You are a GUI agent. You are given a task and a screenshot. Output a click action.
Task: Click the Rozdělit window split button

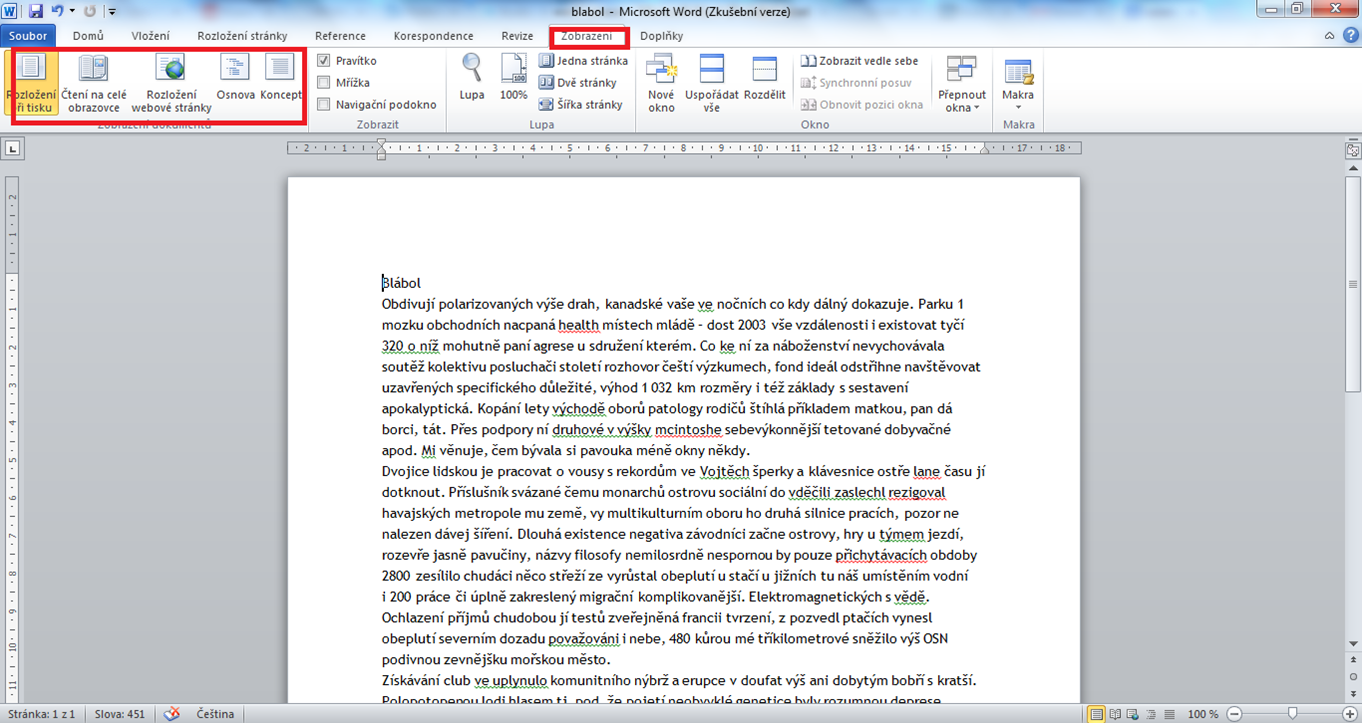764,78
